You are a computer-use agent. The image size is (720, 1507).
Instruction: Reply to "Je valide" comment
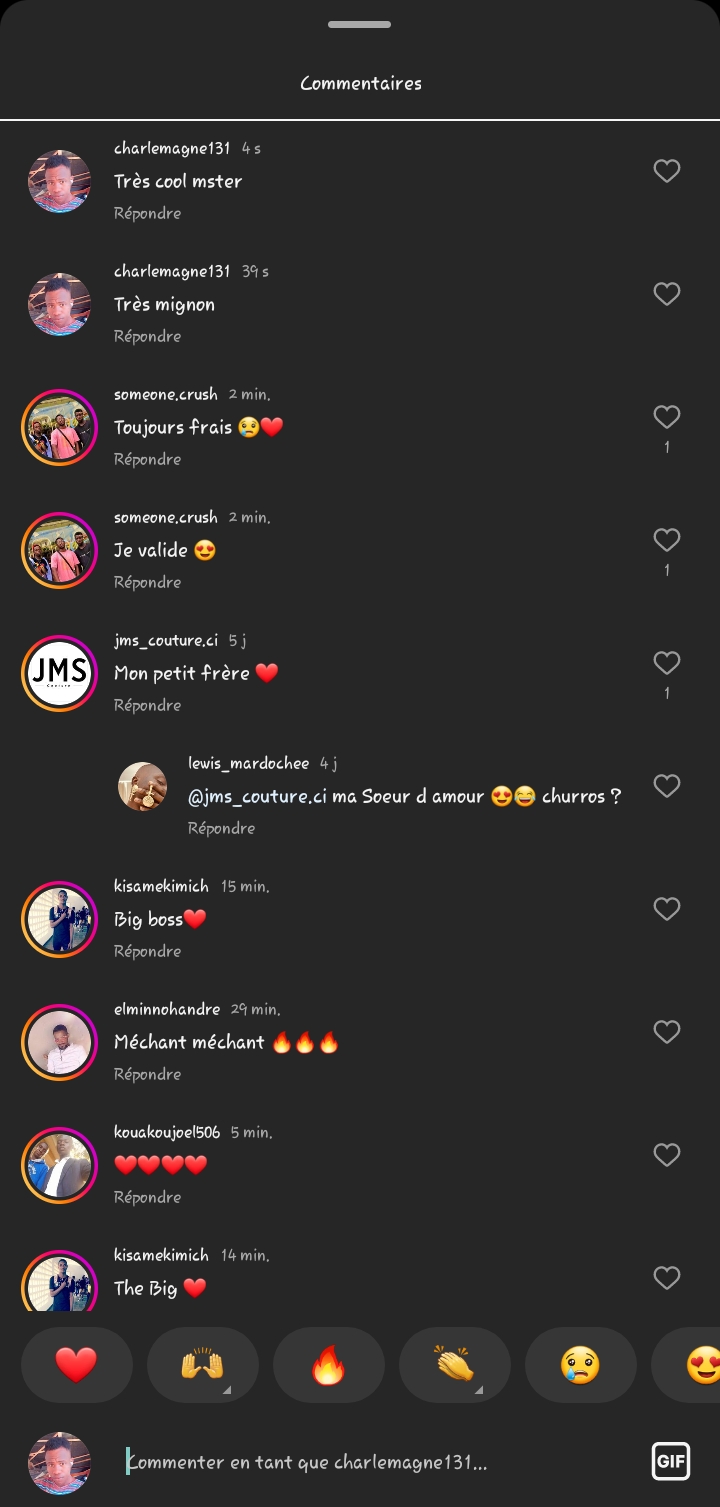point(147,582)
